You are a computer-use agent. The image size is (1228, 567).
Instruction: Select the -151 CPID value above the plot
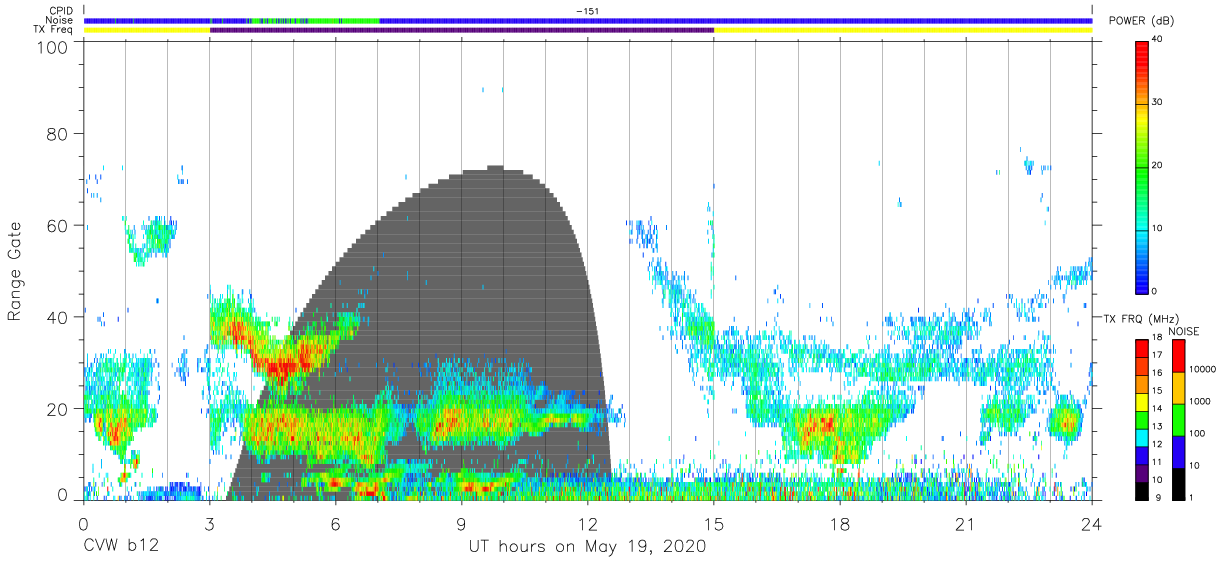pos(588,11)
